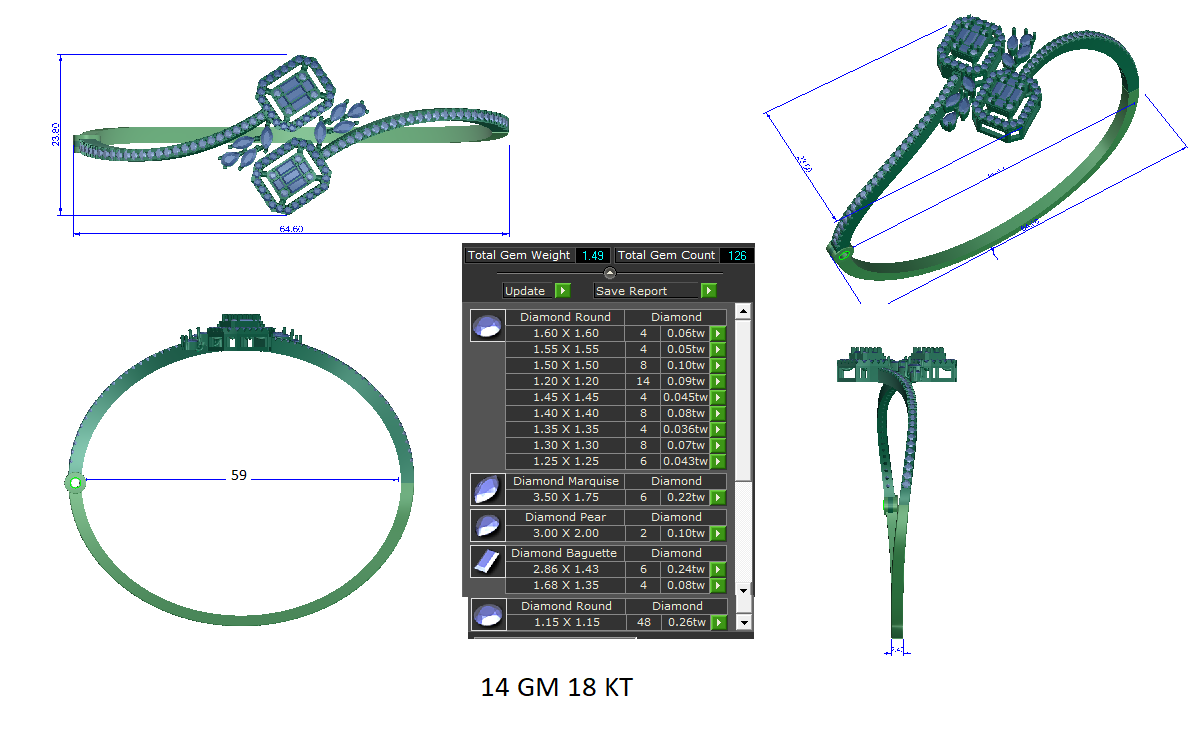
Task: Click the Total Gem Weight value field
Action: (593, 256)
